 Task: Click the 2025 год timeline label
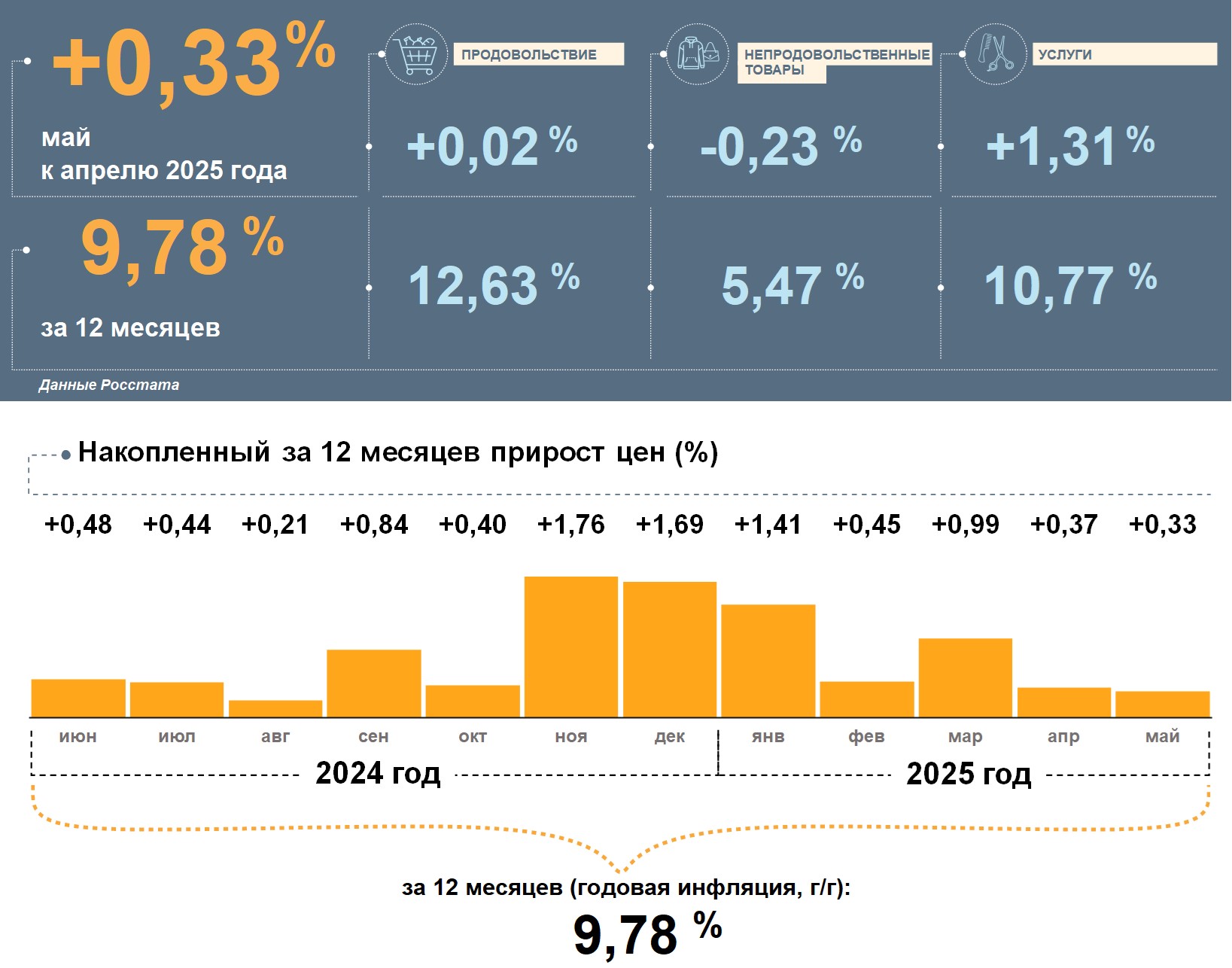[969, 774]
